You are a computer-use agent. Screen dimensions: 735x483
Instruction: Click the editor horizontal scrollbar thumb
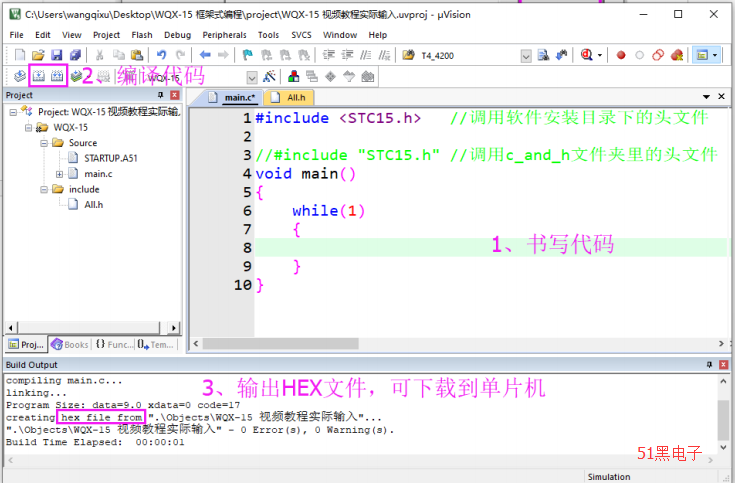(x=281, y=344)
